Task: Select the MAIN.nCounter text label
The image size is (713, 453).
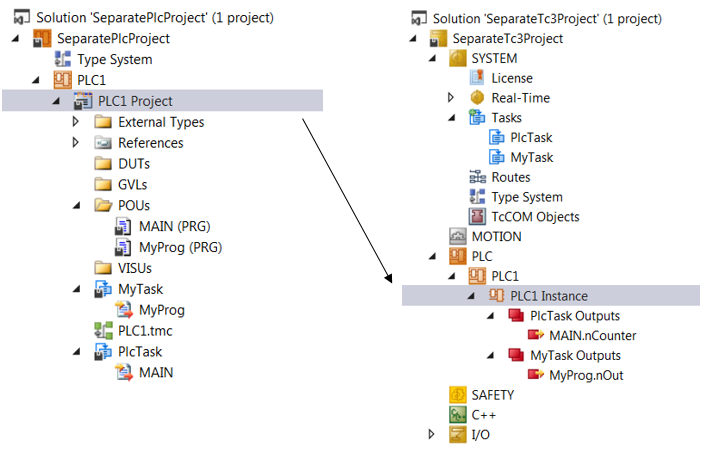Action: [x=592, y=336]
